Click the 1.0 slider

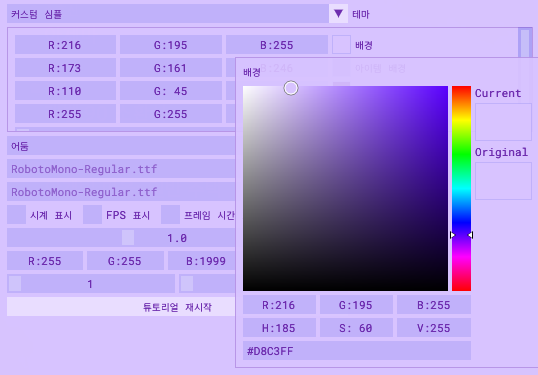click(x=121, y=237)
